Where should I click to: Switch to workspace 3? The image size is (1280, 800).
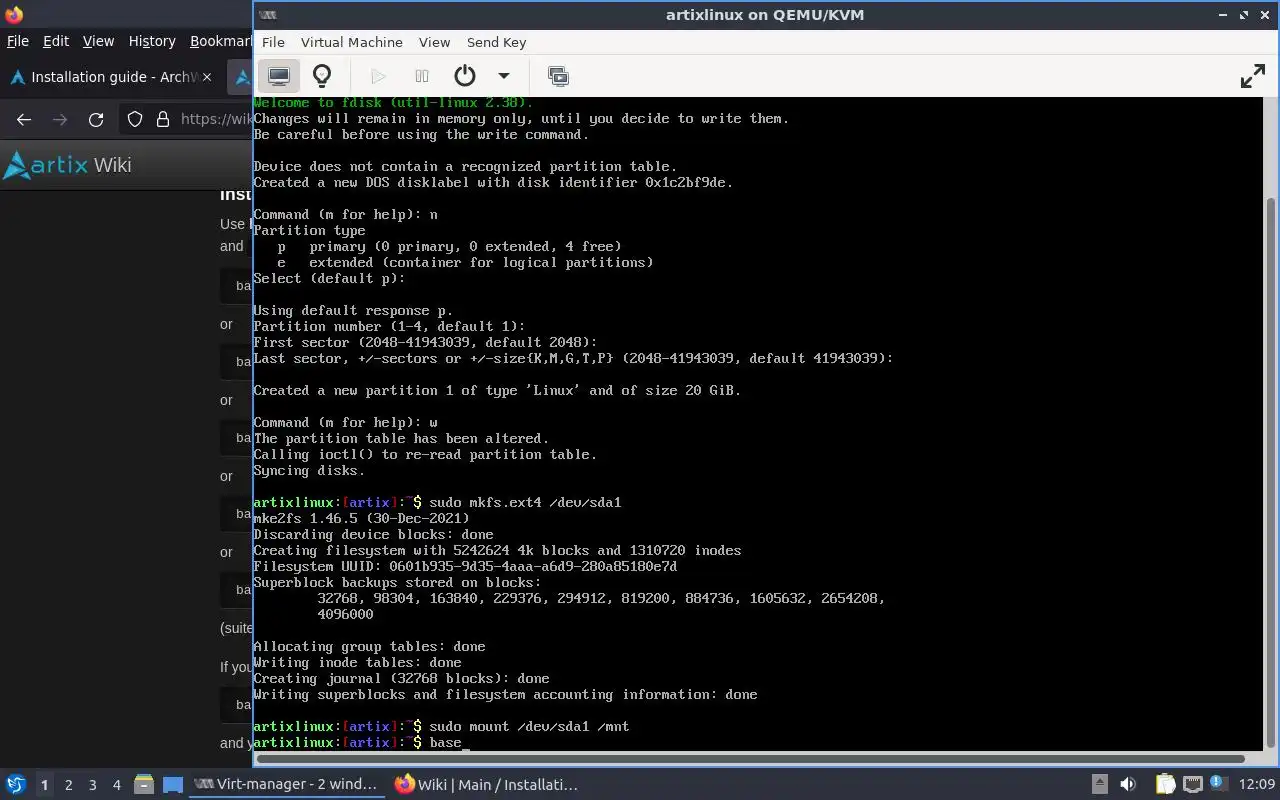pyautogui.click(x=92, y=785)
